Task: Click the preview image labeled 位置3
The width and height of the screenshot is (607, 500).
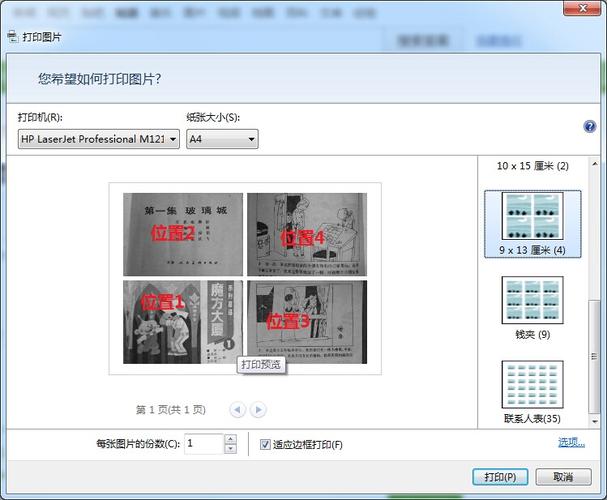Action: [307, 322]
